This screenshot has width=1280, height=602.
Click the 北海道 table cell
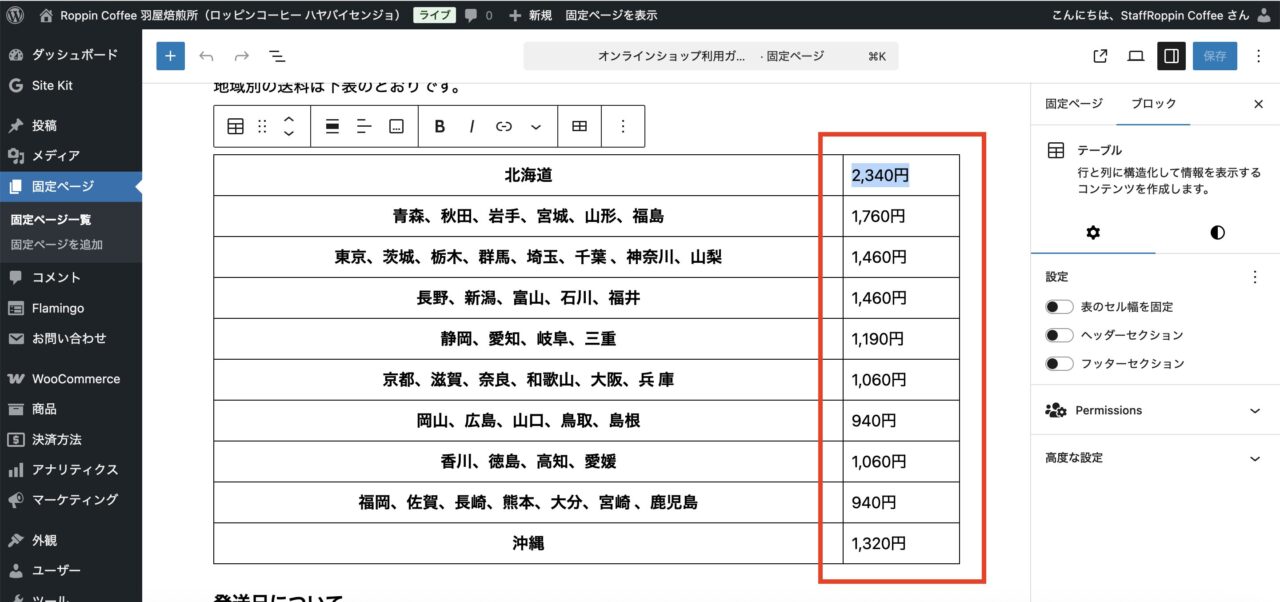click(528, 175)
